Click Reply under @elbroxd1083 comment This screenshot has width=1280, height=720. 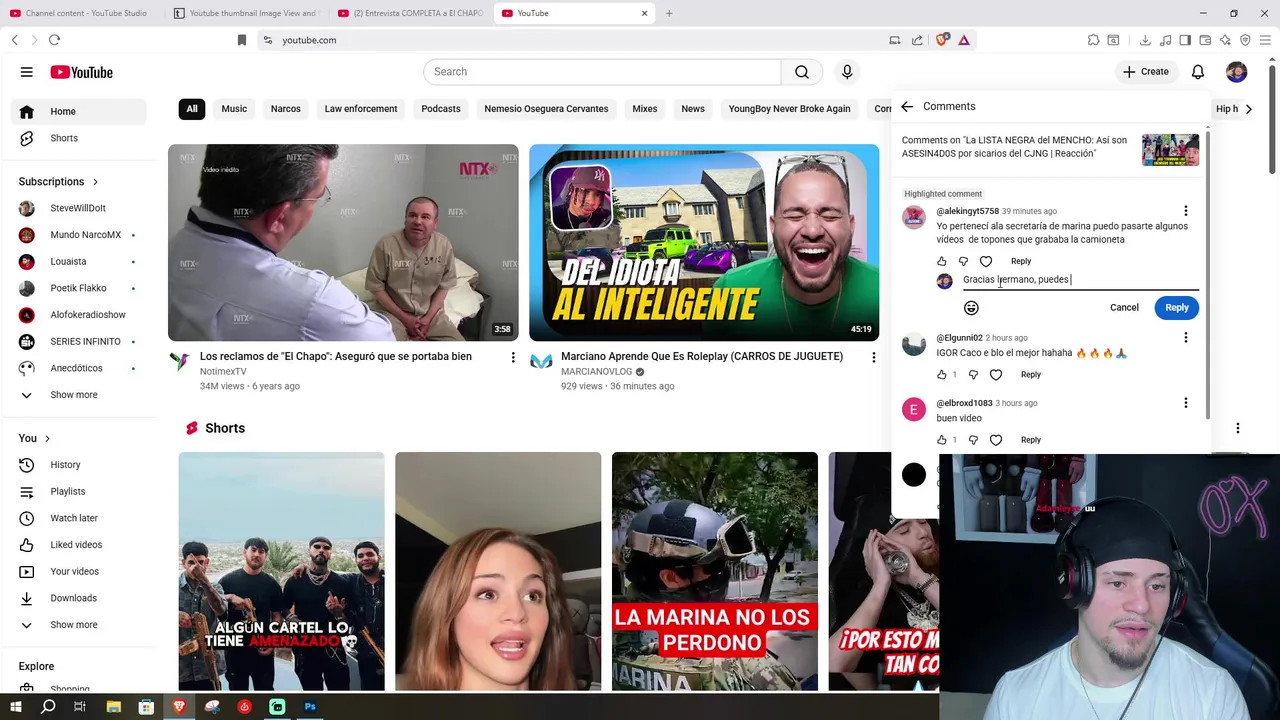(1031, 440)
